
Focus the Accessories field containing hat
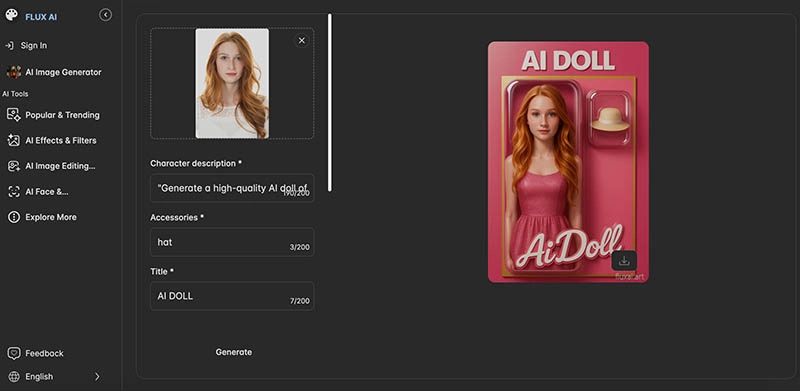[x=232, y=242]
